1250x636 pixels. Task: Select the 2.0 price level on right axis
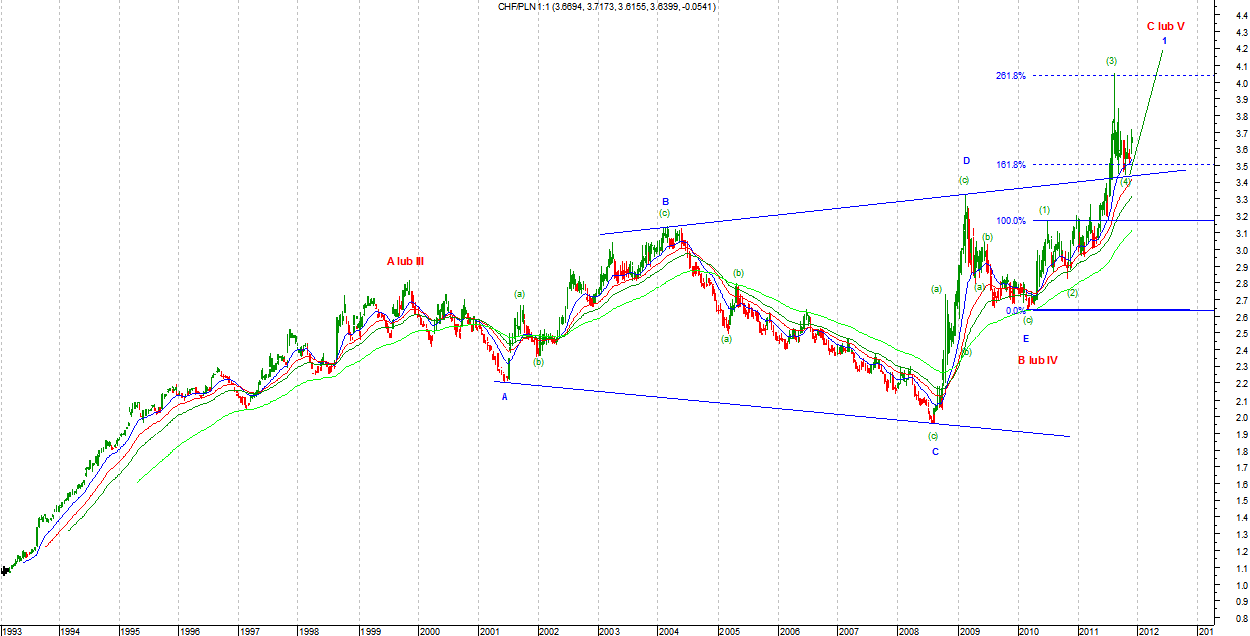pyautogui.click(x=1239, y=417)
